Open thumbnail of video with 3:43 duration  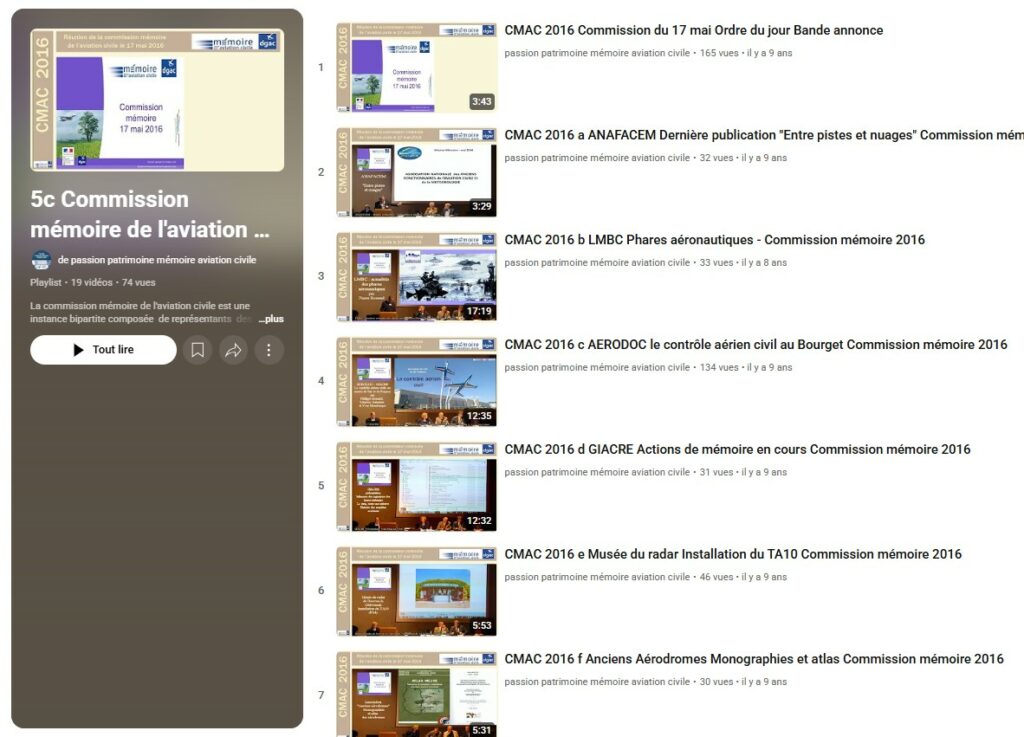coord(417,67)
